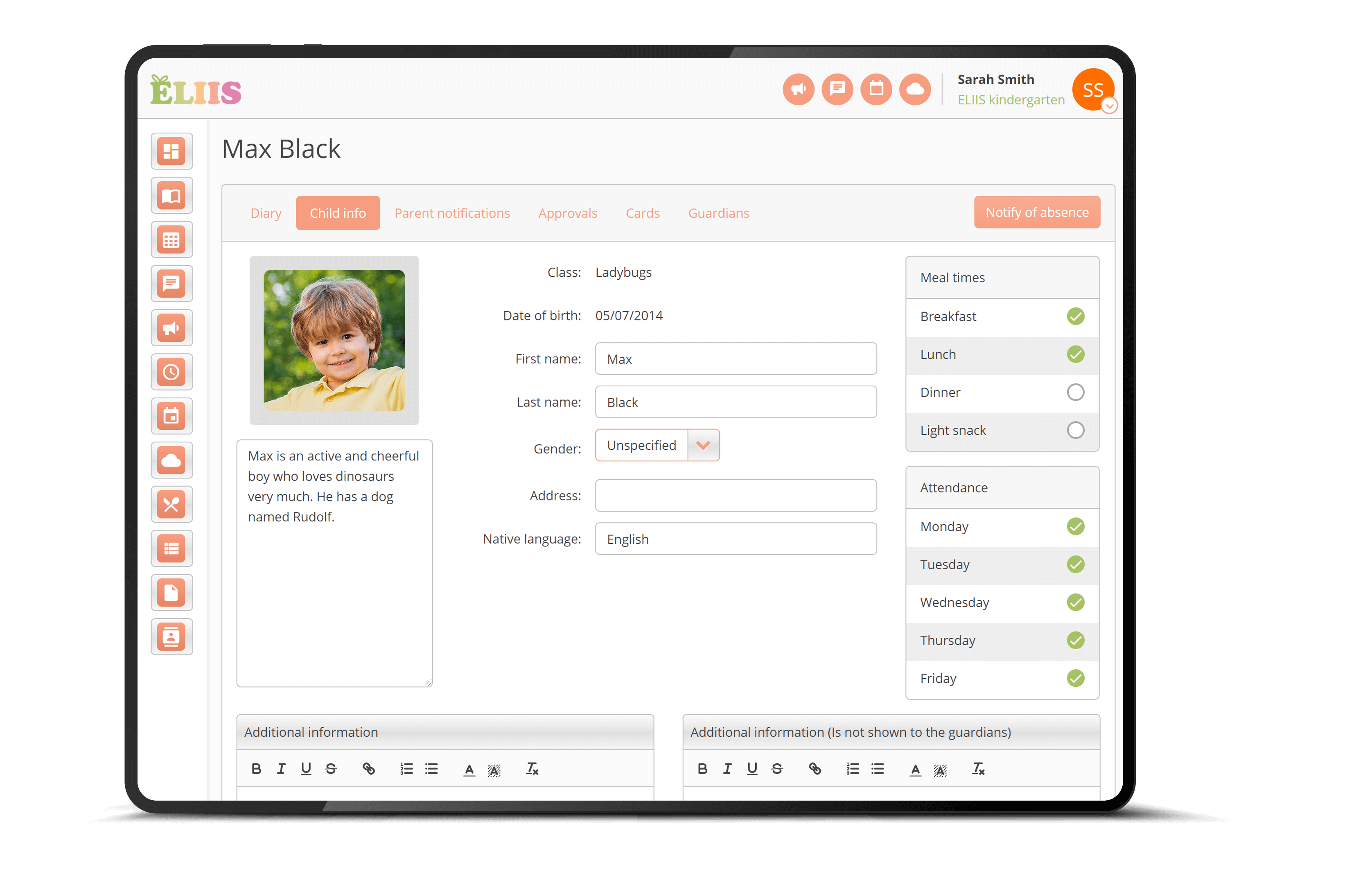Open the dashboard icon in the sidebar
The image size is (1372, 878).
pyautogui.click(x=171, y=151)
